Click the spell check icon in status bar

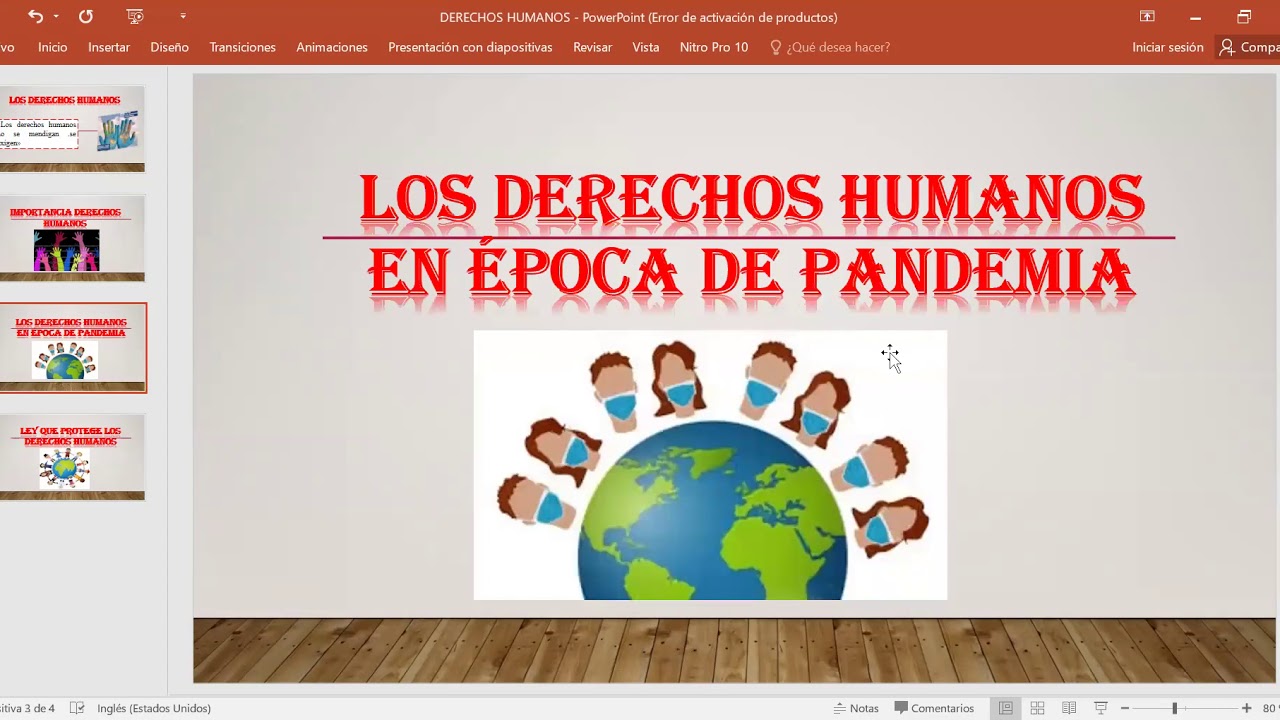point(77,708)
